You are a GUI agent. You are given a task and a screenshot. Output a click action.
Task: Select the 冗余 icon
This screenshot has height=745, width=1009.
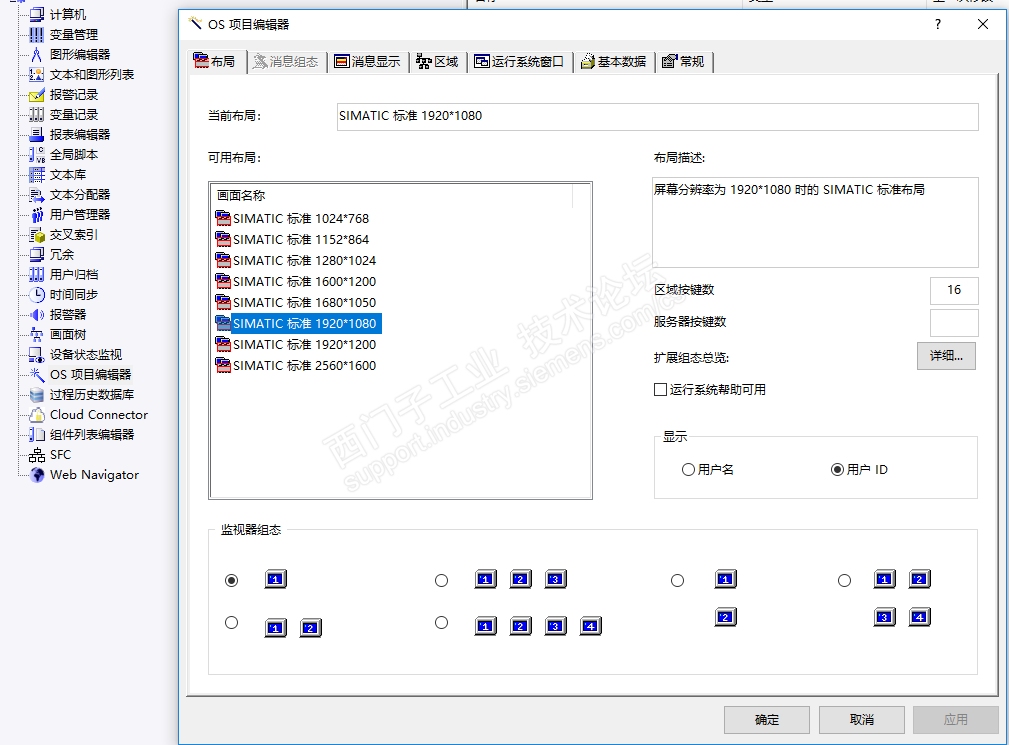[x=37, y=254]
